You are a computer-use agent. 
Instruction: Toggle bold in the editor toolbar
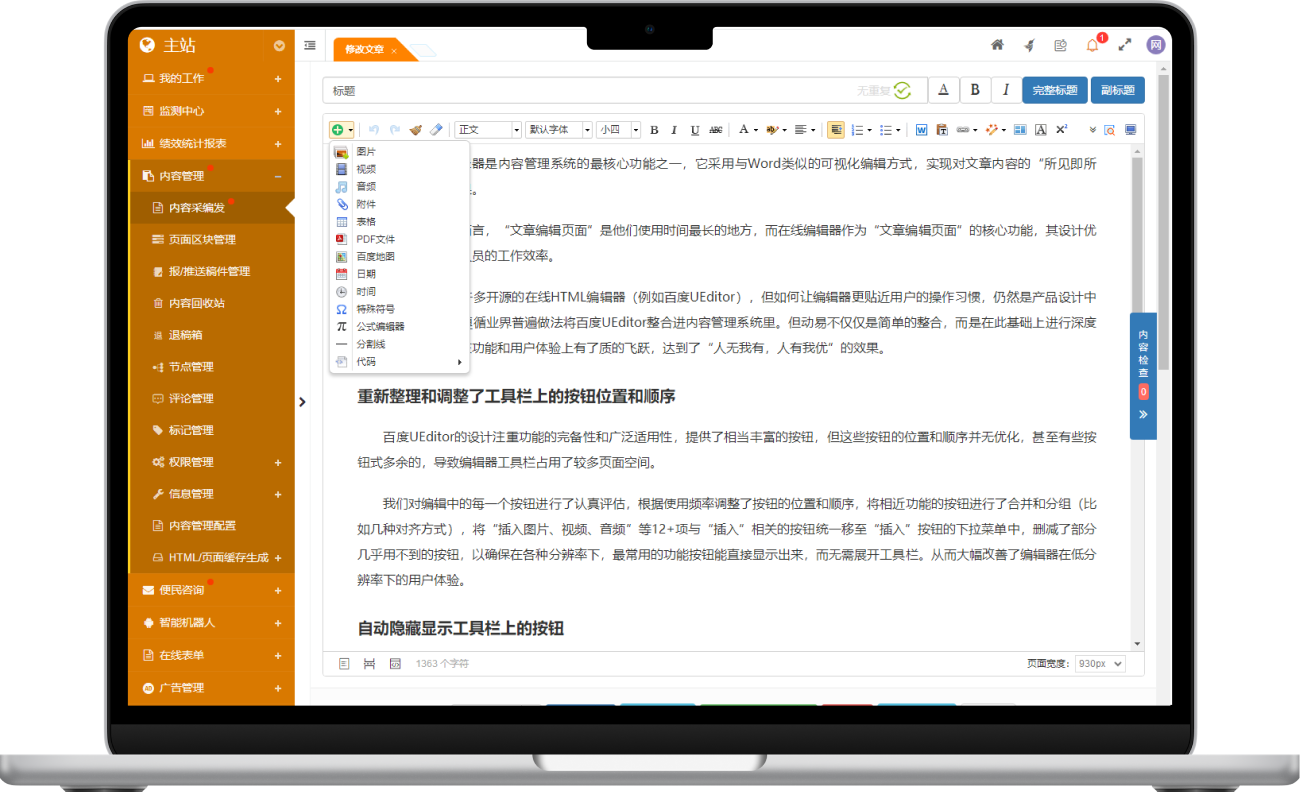[x=654, y=130]
